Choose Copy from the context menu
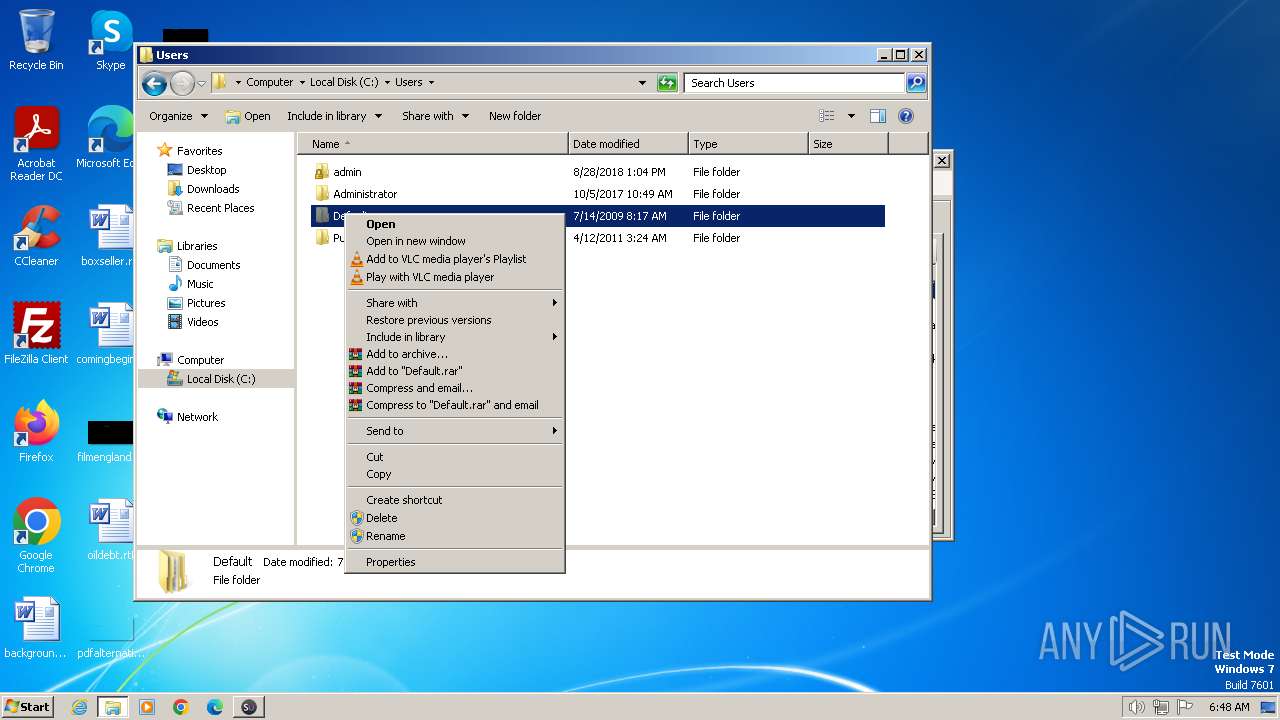The width and height of the screenshot is (1280, 720). pos(455,474)
